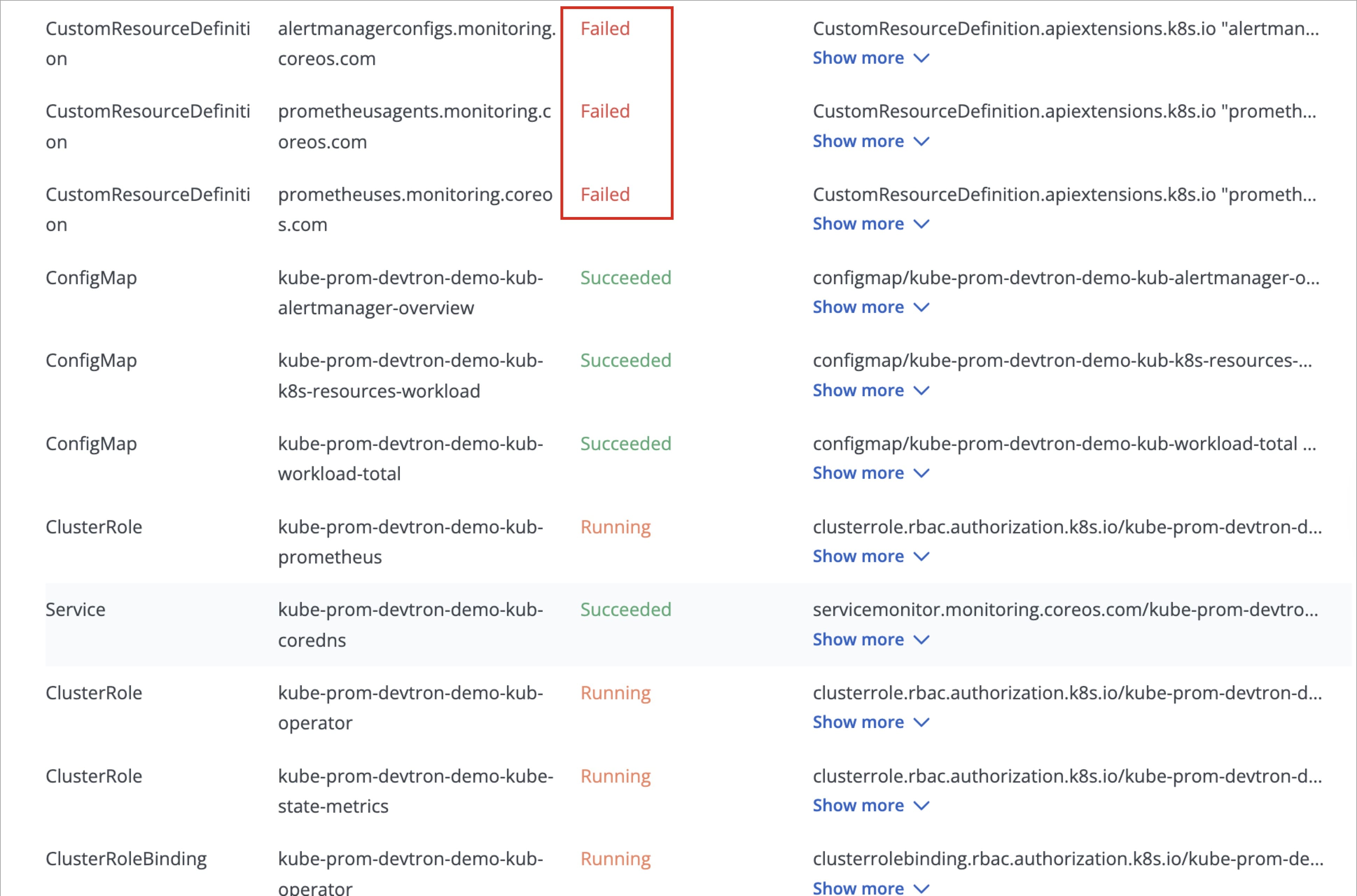Select resource name kube-prom-devtron-demo-kub-coredns

[410, 624]
